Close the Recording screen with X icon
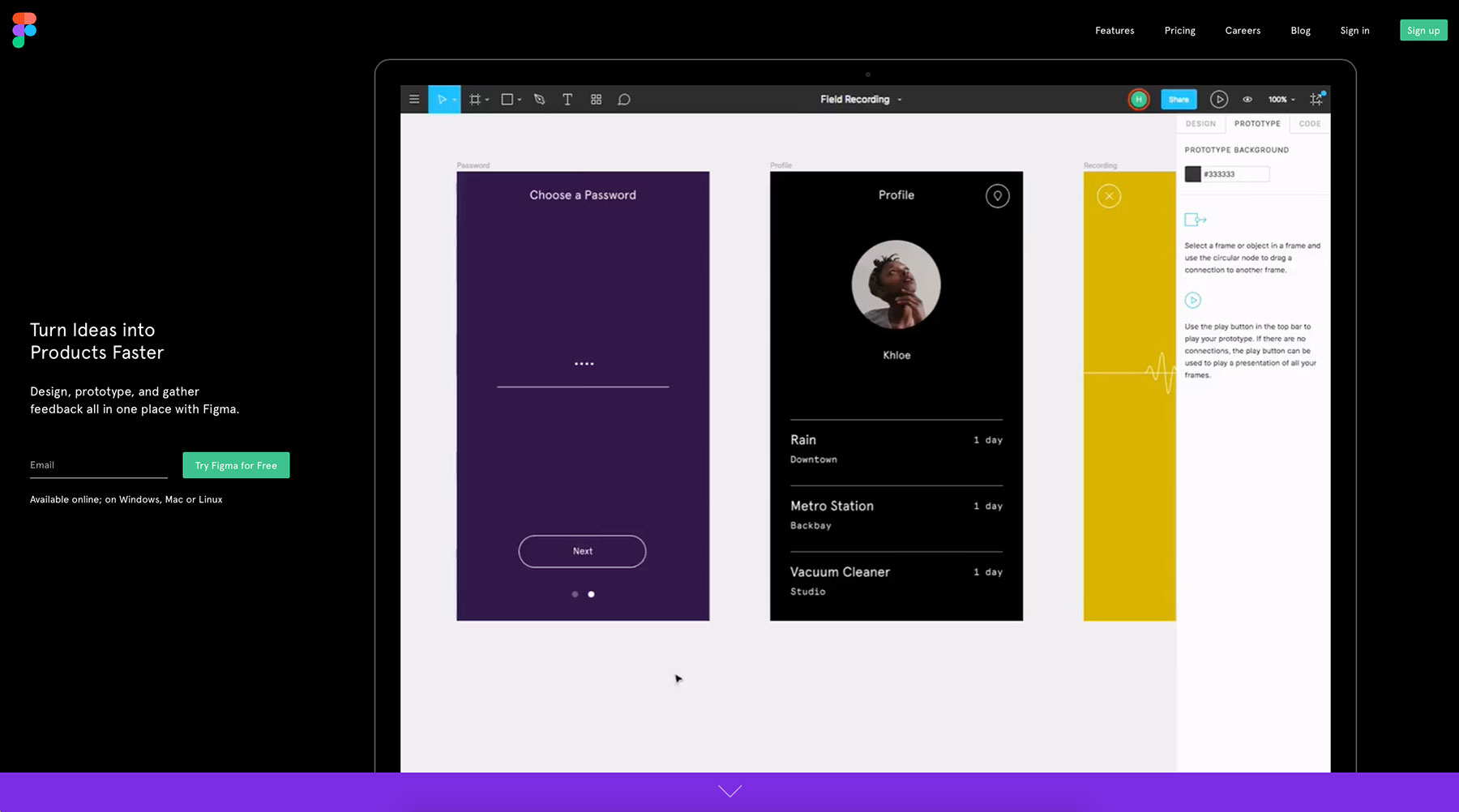The width and height of the screenshot is (1459, 812). [x=1109, y=196]
